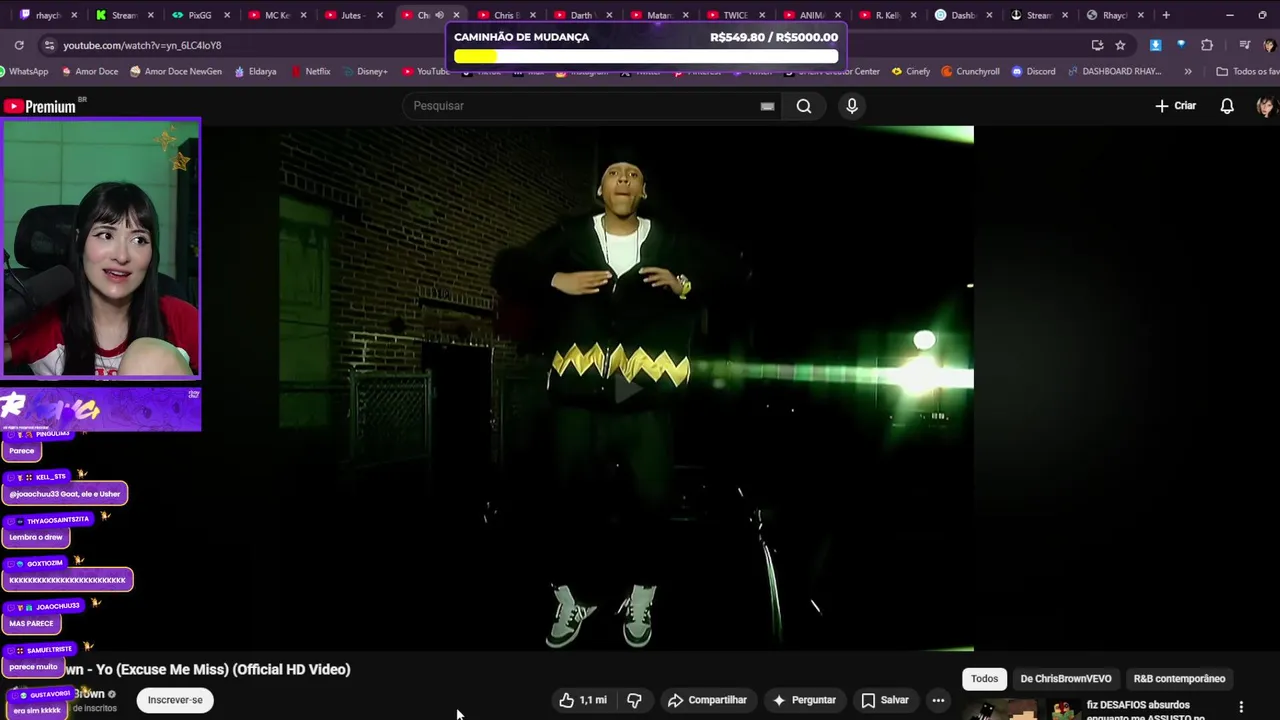Screen dimensions: 1280x720
Task: Open Crunchyroll bookmark
Action: click(x=970, y=71)
